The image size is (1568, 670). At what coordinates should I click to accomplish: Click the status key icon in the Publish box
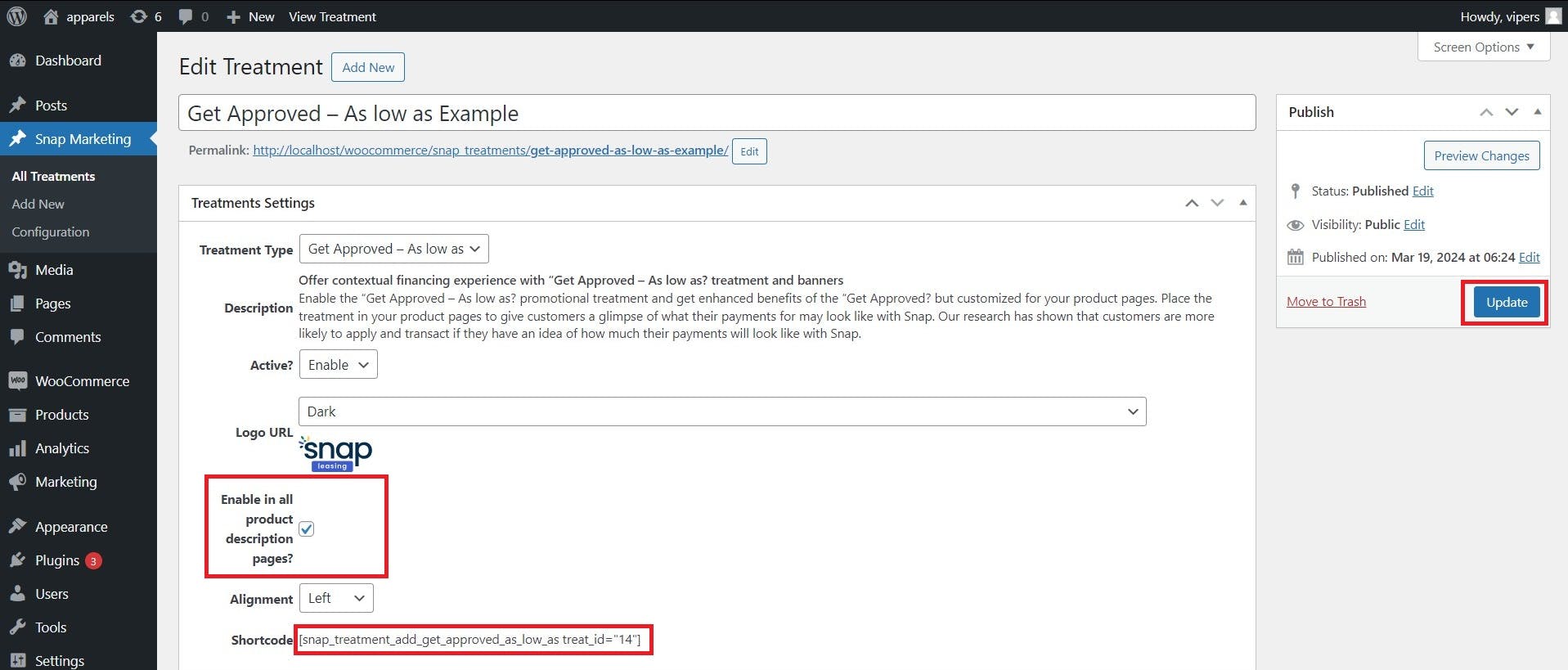[x=1295, y=191]
